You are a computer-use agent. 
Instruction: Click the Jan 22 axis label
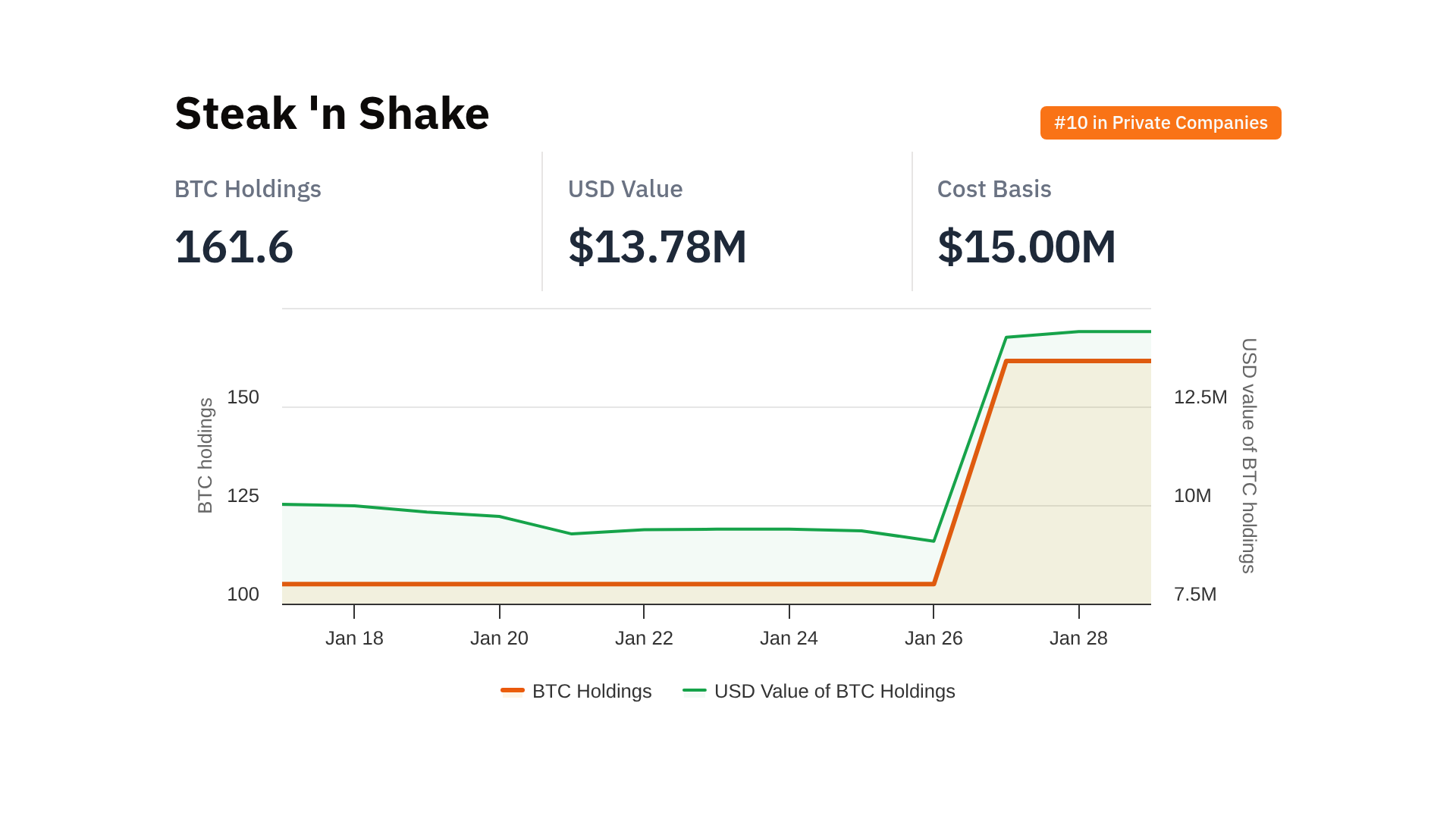pyautogui.click(x=644, y=638)
